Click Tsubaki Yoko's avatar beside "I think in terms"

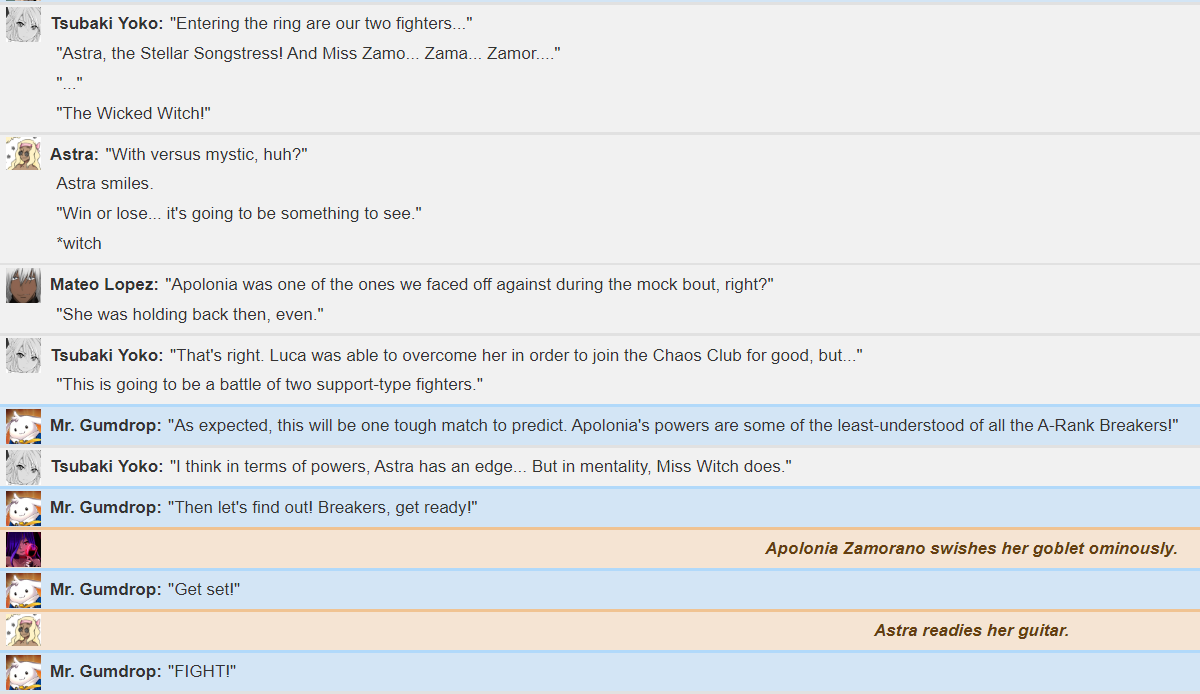tap(23, 467)
